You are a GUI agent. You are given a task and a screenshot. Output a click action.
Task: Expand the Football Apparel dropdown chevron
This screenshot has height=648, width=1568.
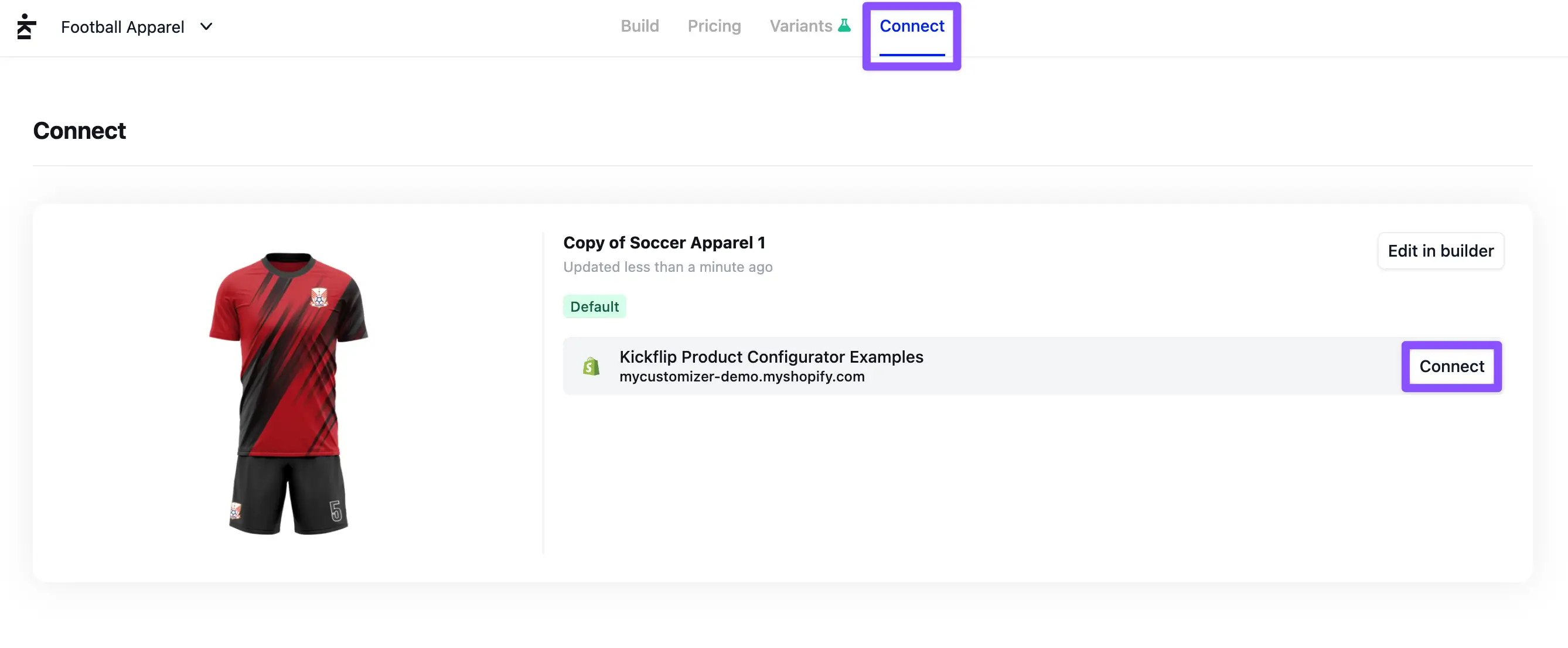pyautogui.click(x=206, y=27)
